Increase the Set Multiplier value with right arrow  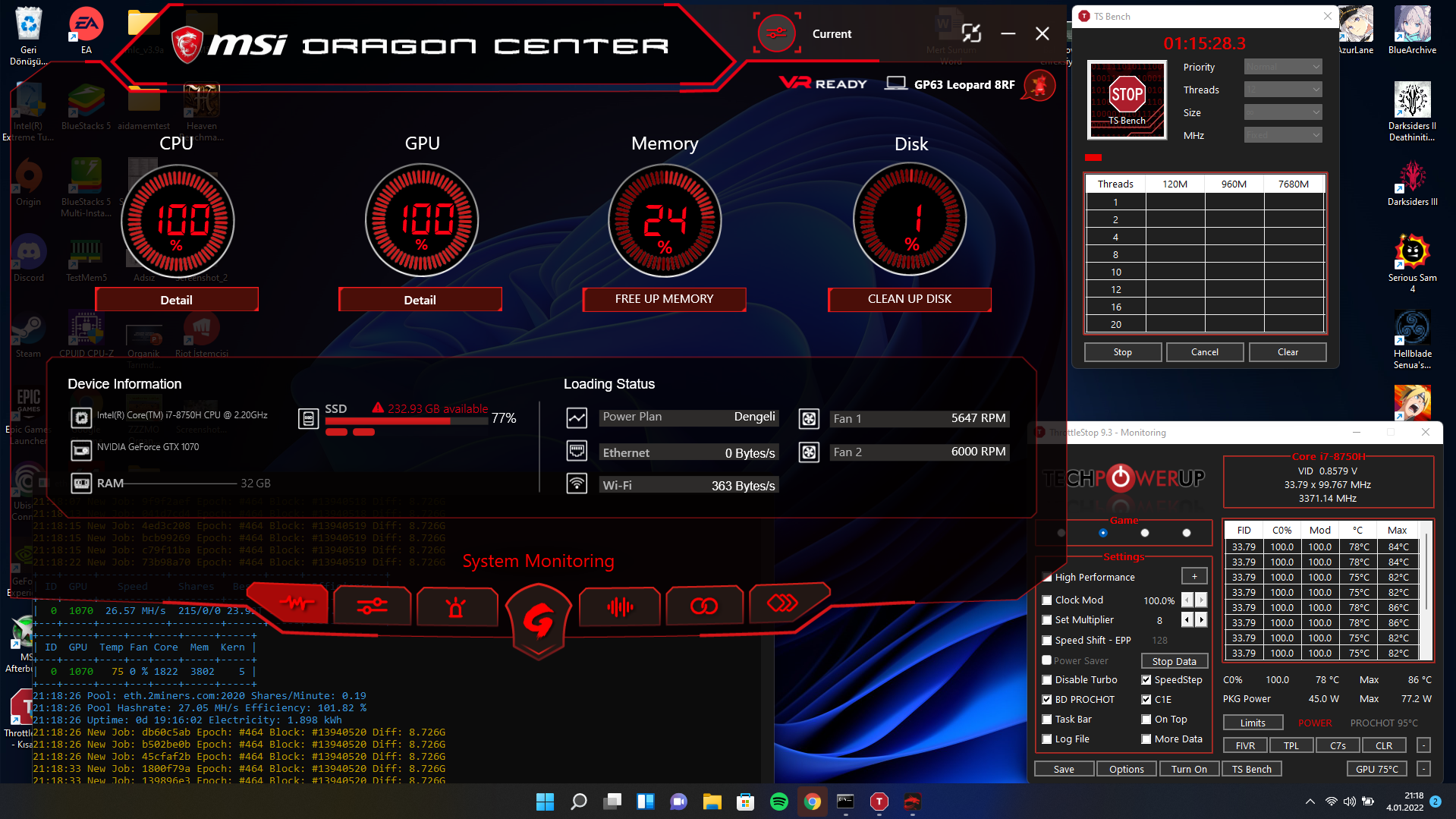click(1201, 620)
